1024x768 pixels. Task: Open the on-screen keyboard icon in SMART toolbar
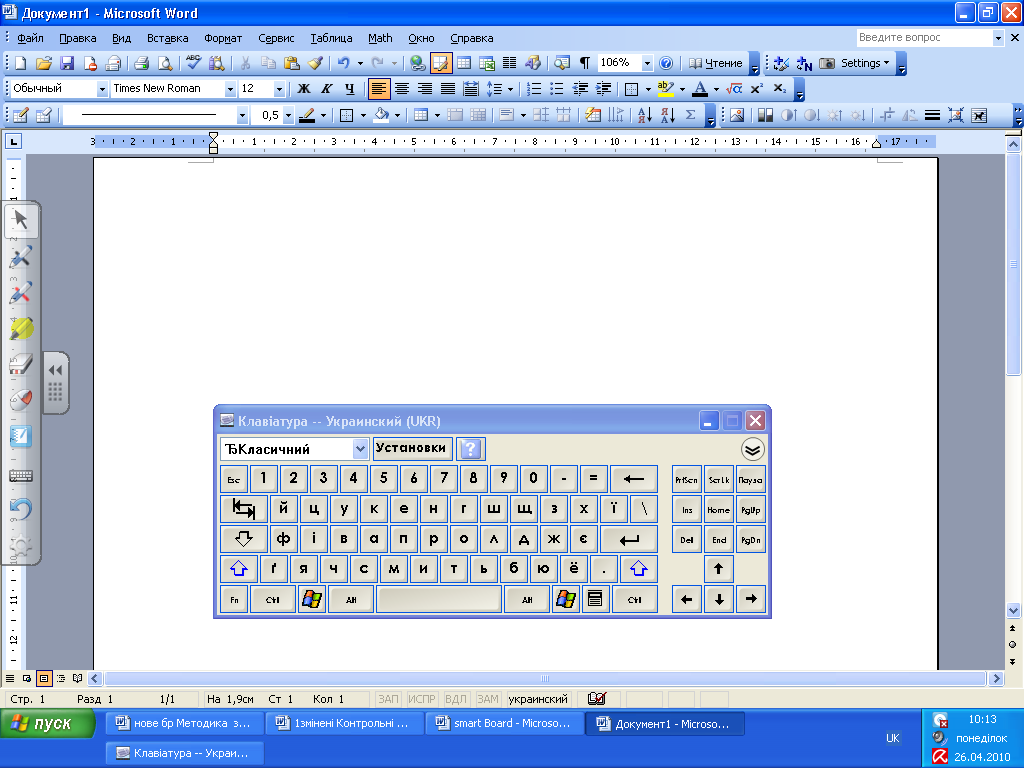coord(21,475)
